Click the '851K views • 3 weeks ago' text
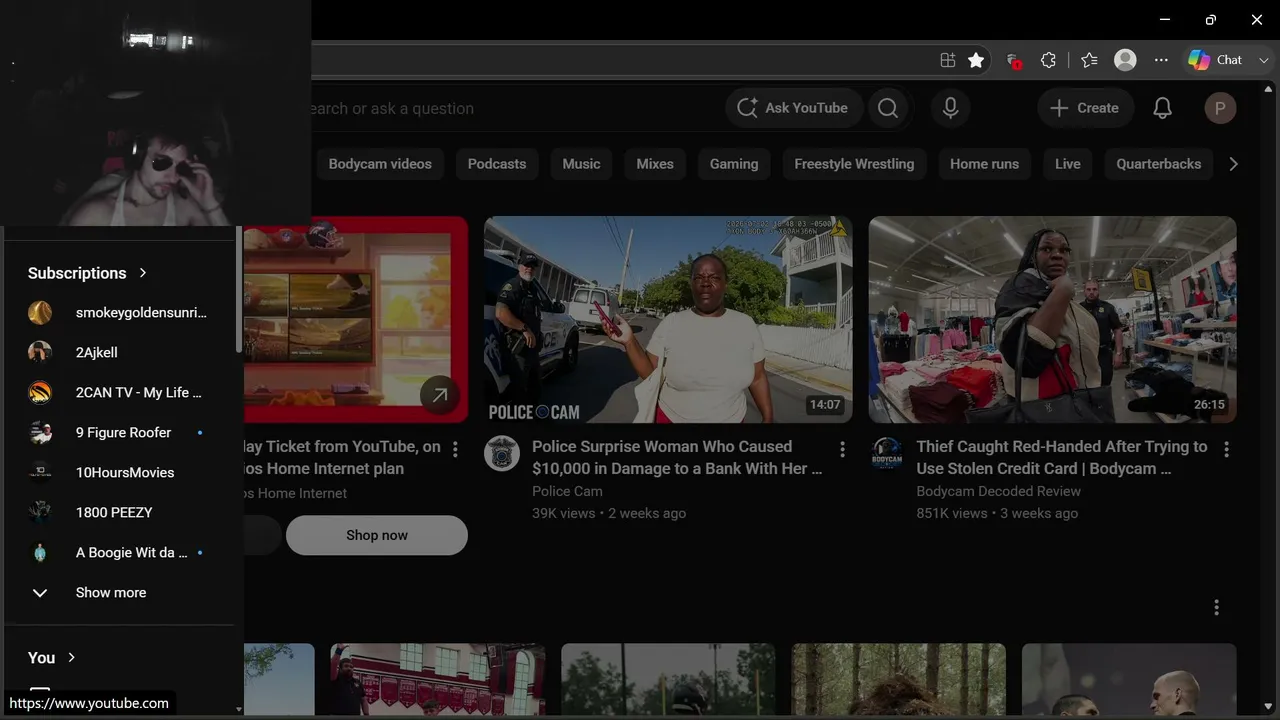 click(x=997, y=513)
